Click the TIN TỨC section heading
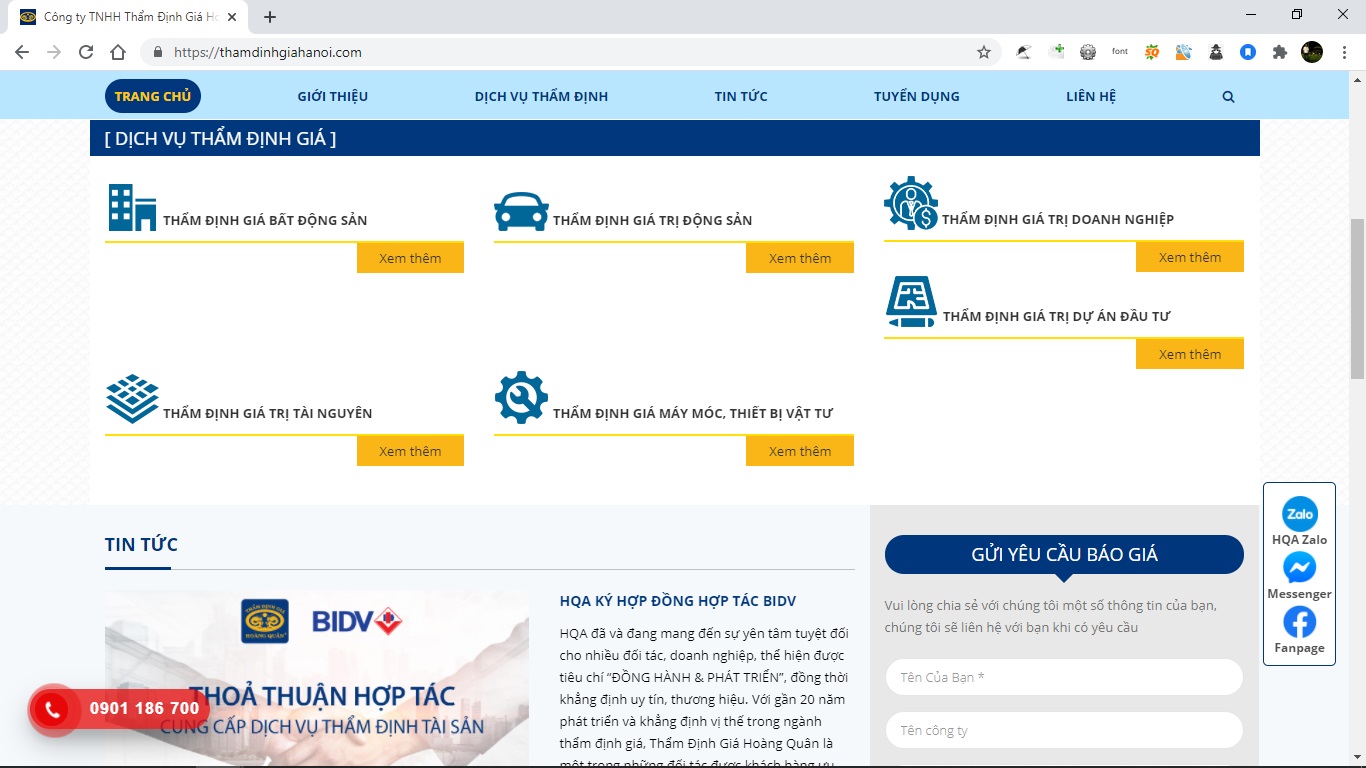This screenshot has height=768, width=1366. pyautogui.click(x=141, y=544)
